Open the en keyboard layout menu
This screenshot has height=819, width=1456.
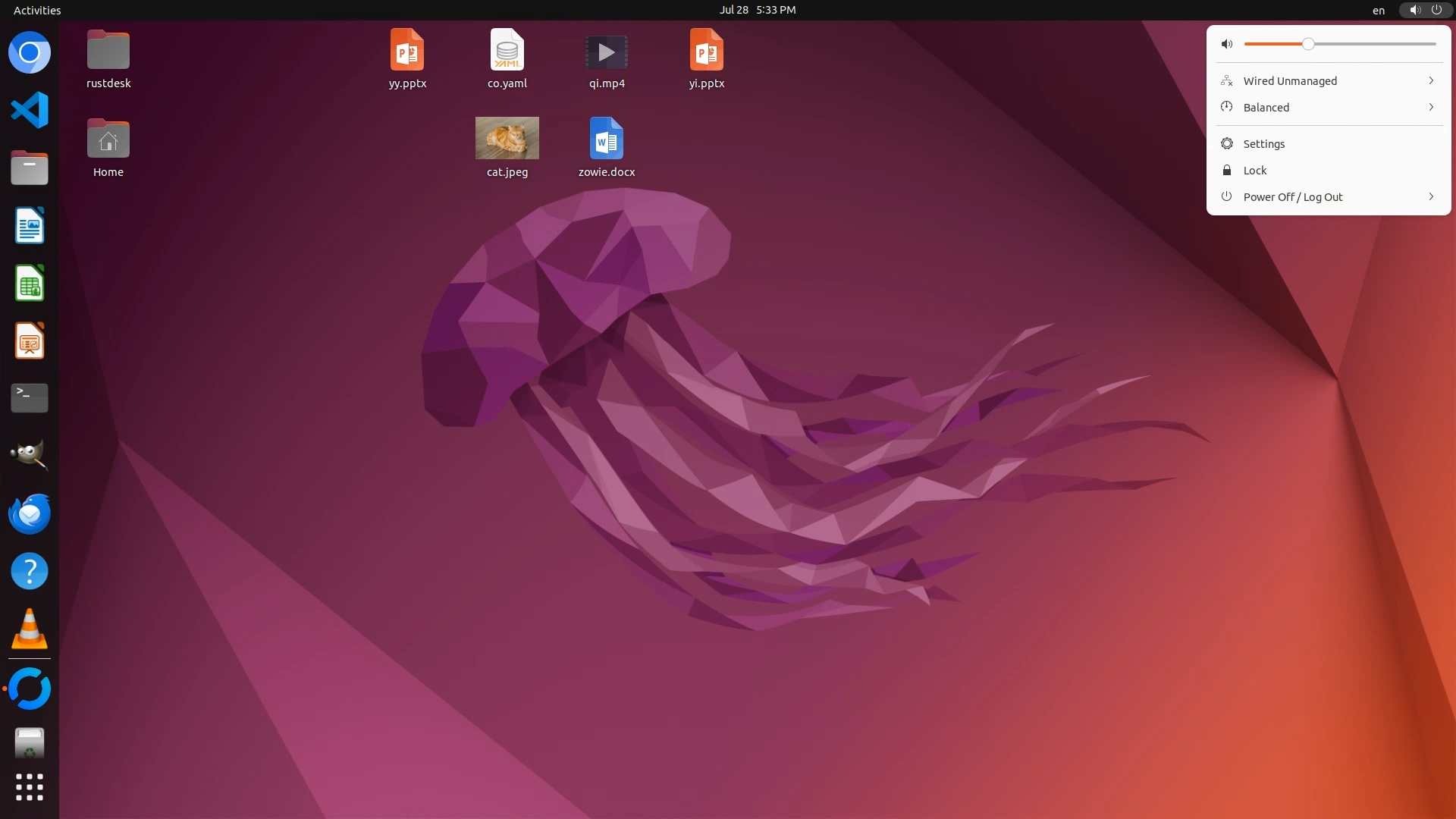click(1378, 10)
